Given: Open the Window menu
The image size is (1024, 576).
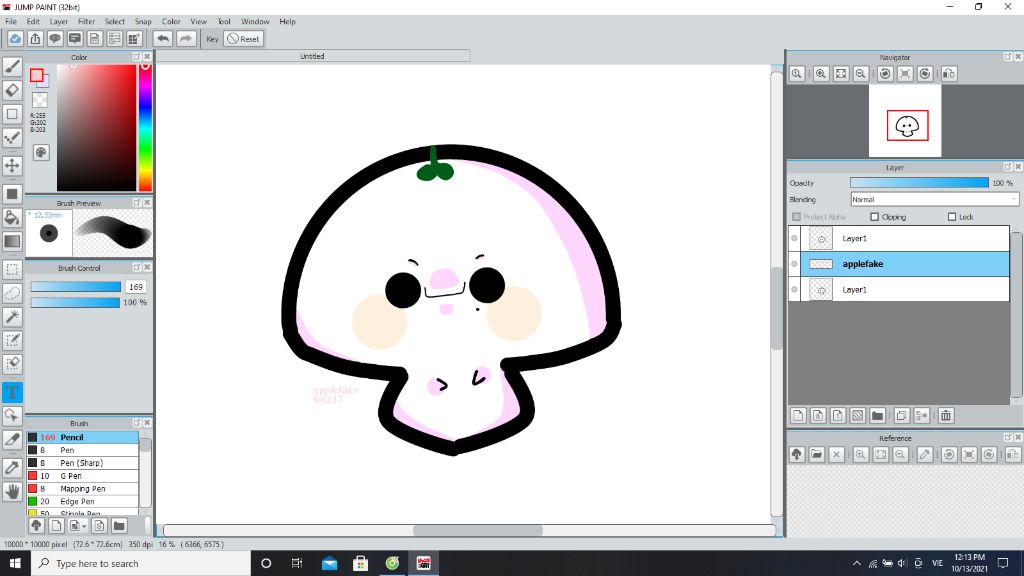Looking at the screenshot, I should pos(255,22).
